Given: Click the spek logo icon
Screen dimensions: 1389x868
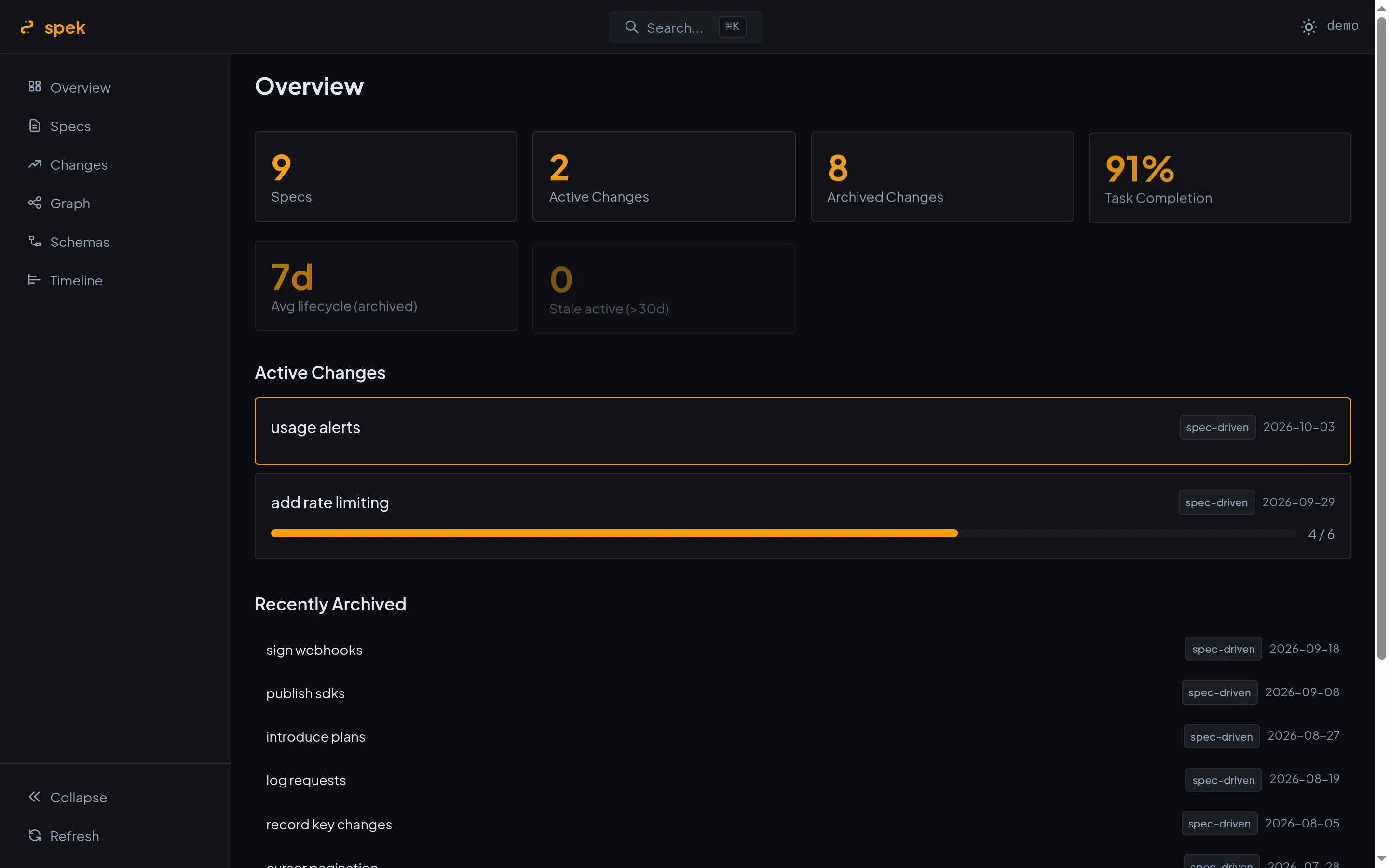Looking at the screenshot, I should click(x=27, y=27).
